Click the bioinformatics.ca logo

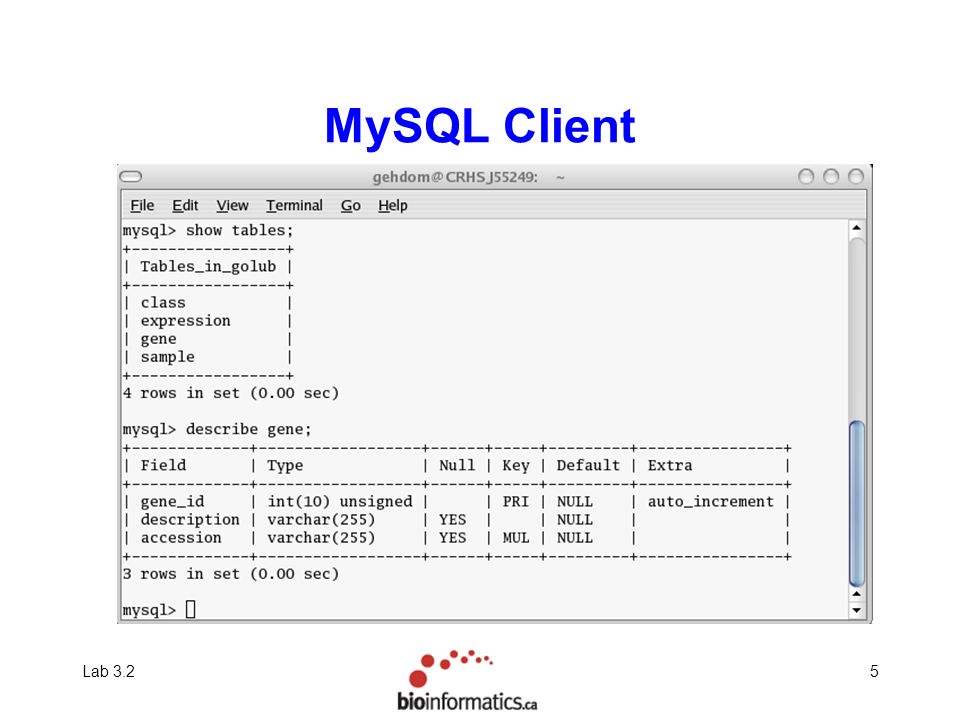467,681
